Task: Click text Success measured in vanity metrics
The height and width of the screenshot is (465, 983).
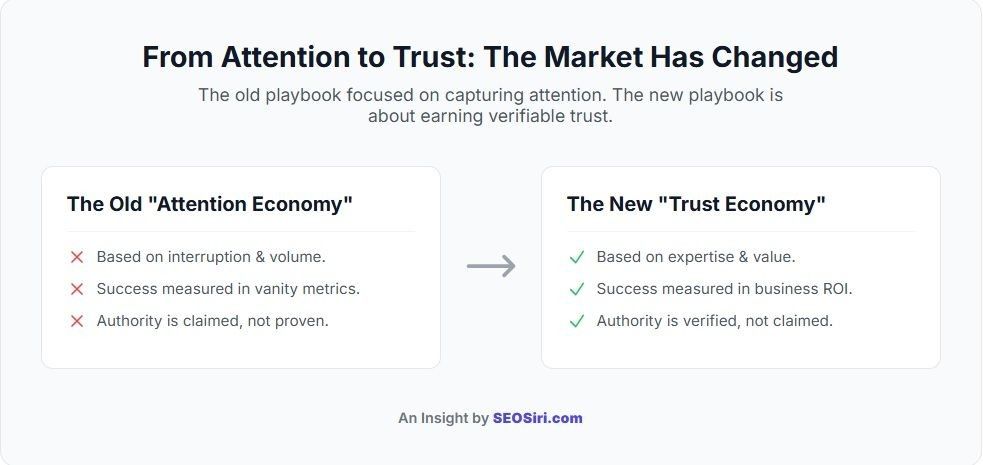Action: pos(228,289)
